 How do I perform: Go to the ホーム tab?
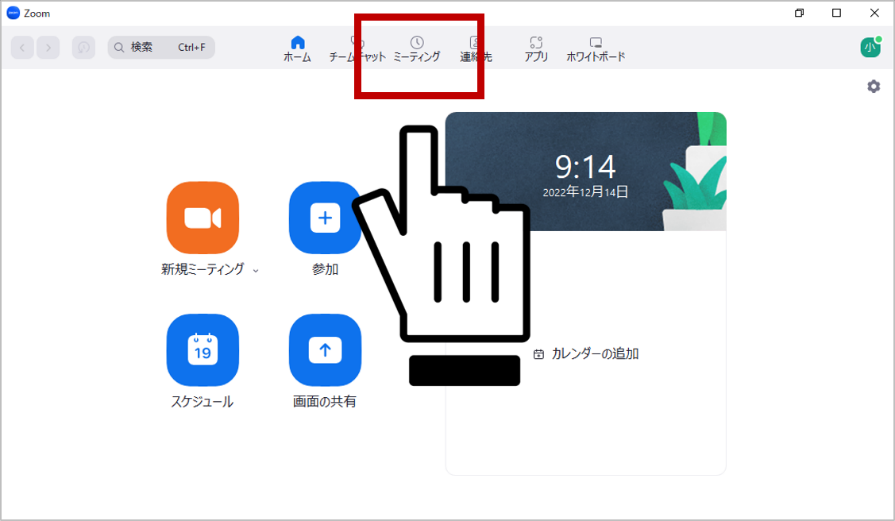(297, 49)
